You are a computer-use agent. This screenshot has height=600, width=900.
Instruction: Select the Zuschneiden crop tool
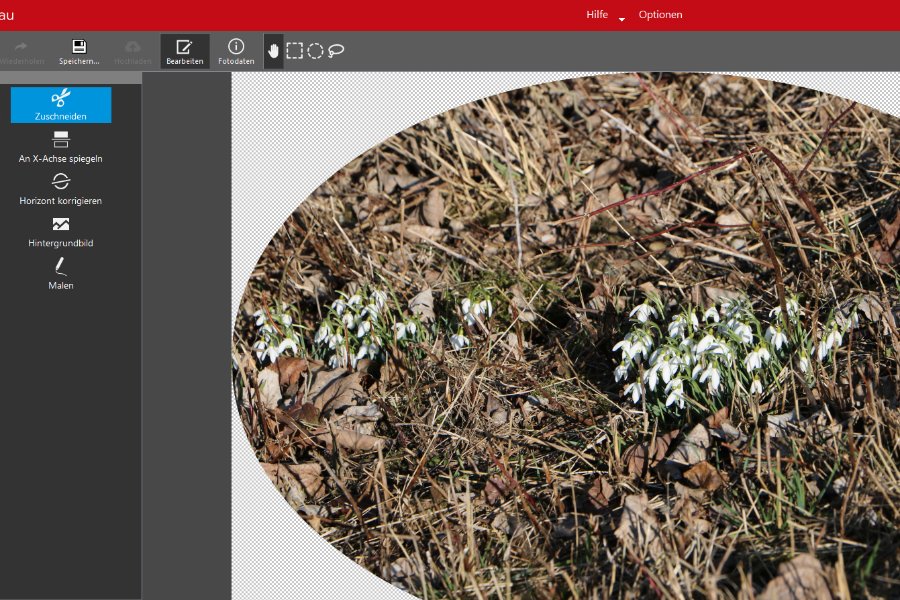61,105
